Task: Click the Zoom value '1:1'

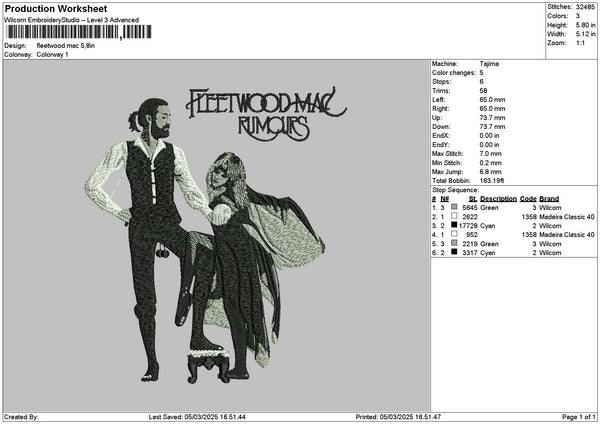Action: click(580, 43)
